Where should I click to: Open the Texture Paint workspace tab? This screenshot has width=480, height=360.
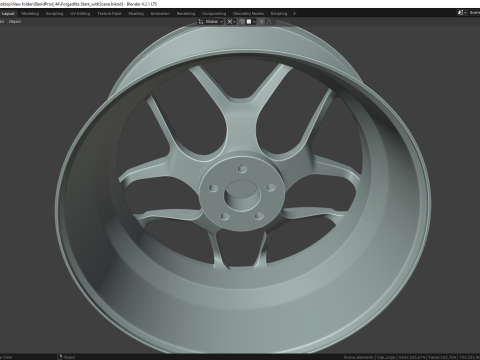pyautogui.click(x=109, y=14)
